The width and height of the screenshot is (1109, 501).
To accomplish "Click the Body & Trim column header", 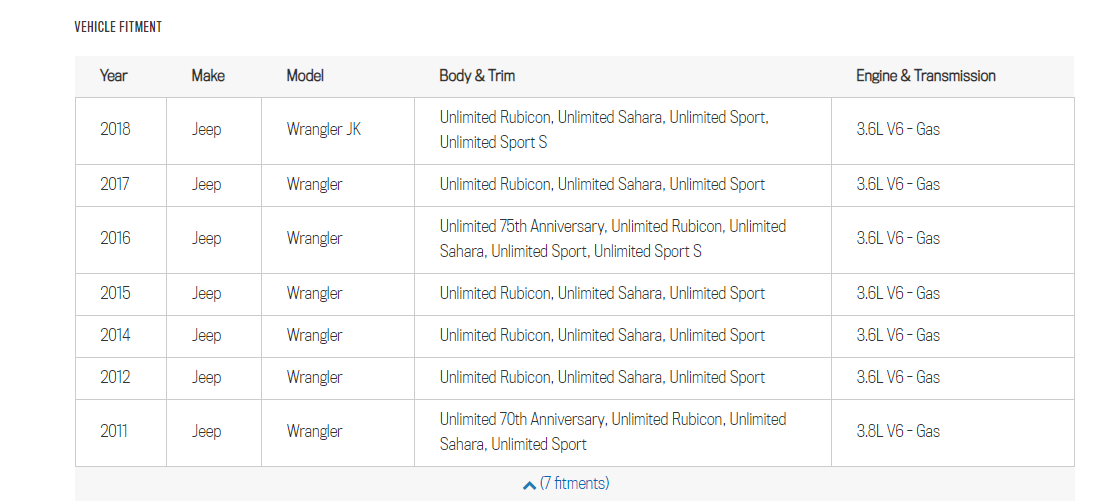I will pyautogui.click(x=477, y=76).
